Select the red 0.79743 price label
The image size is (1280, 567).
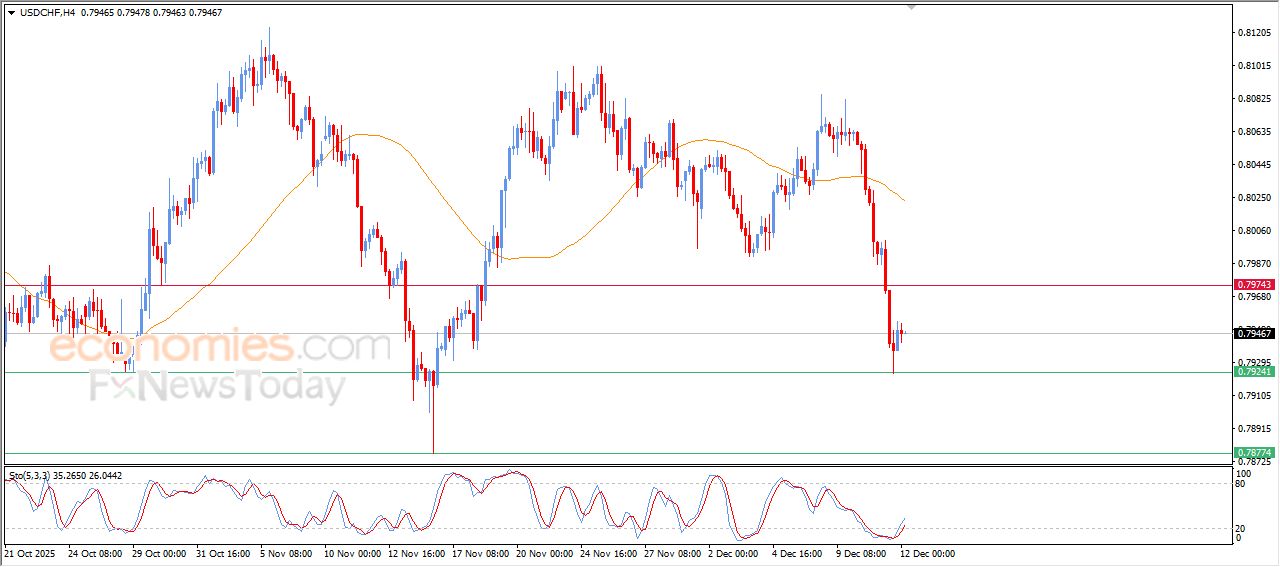1254,285
